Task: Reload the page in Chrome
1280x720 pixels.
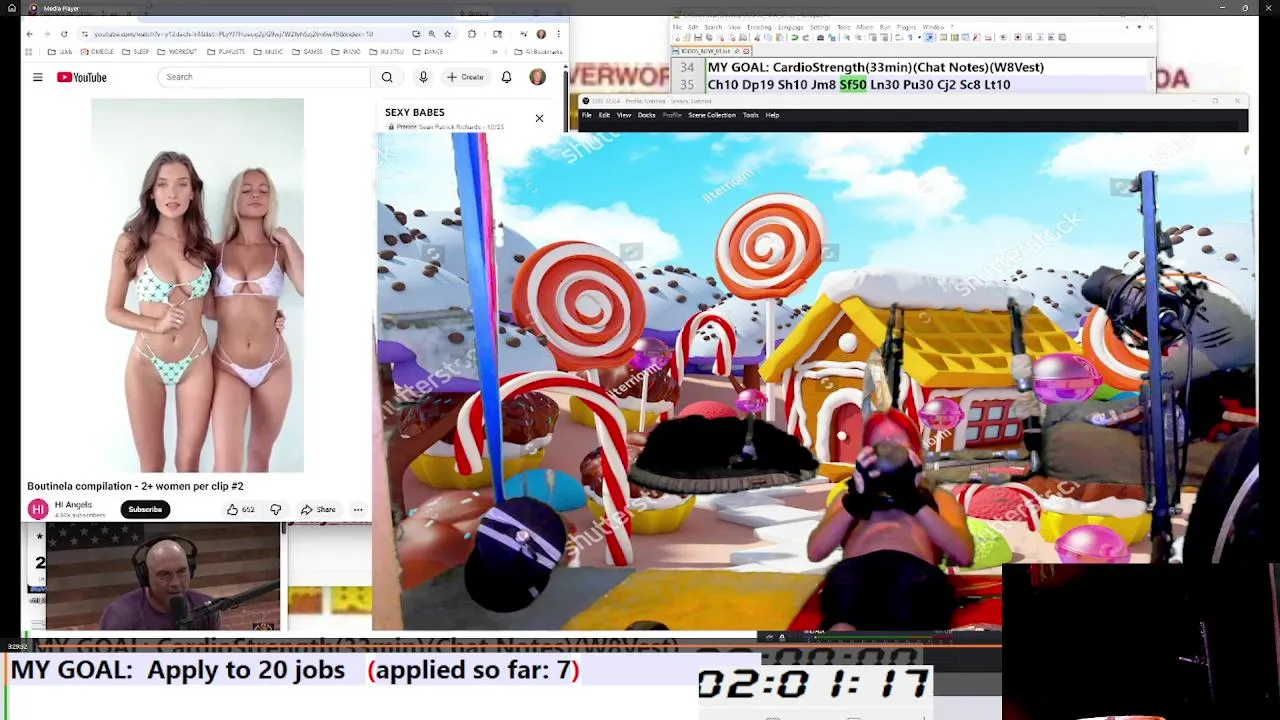Action: click(64, 34)
